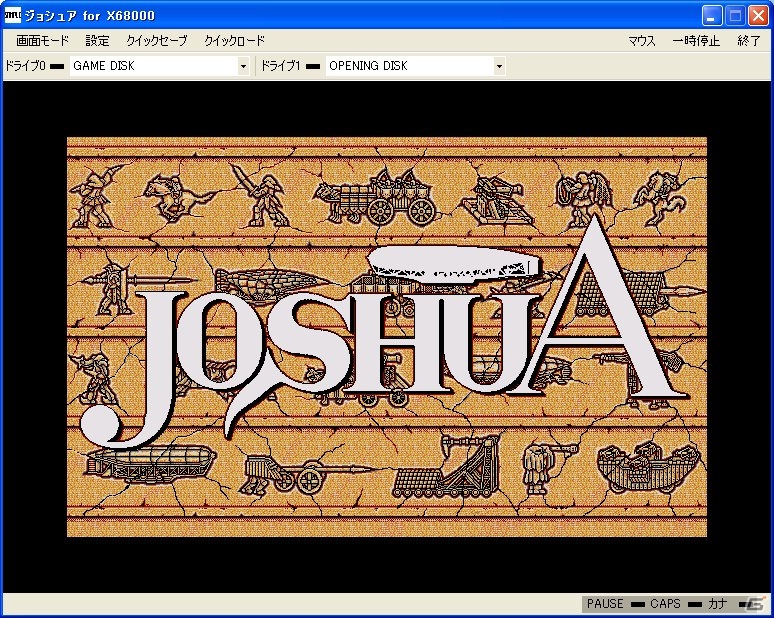774x618 pixels.
Task: Click the クイックロード menu item
Action: (234, 40)
